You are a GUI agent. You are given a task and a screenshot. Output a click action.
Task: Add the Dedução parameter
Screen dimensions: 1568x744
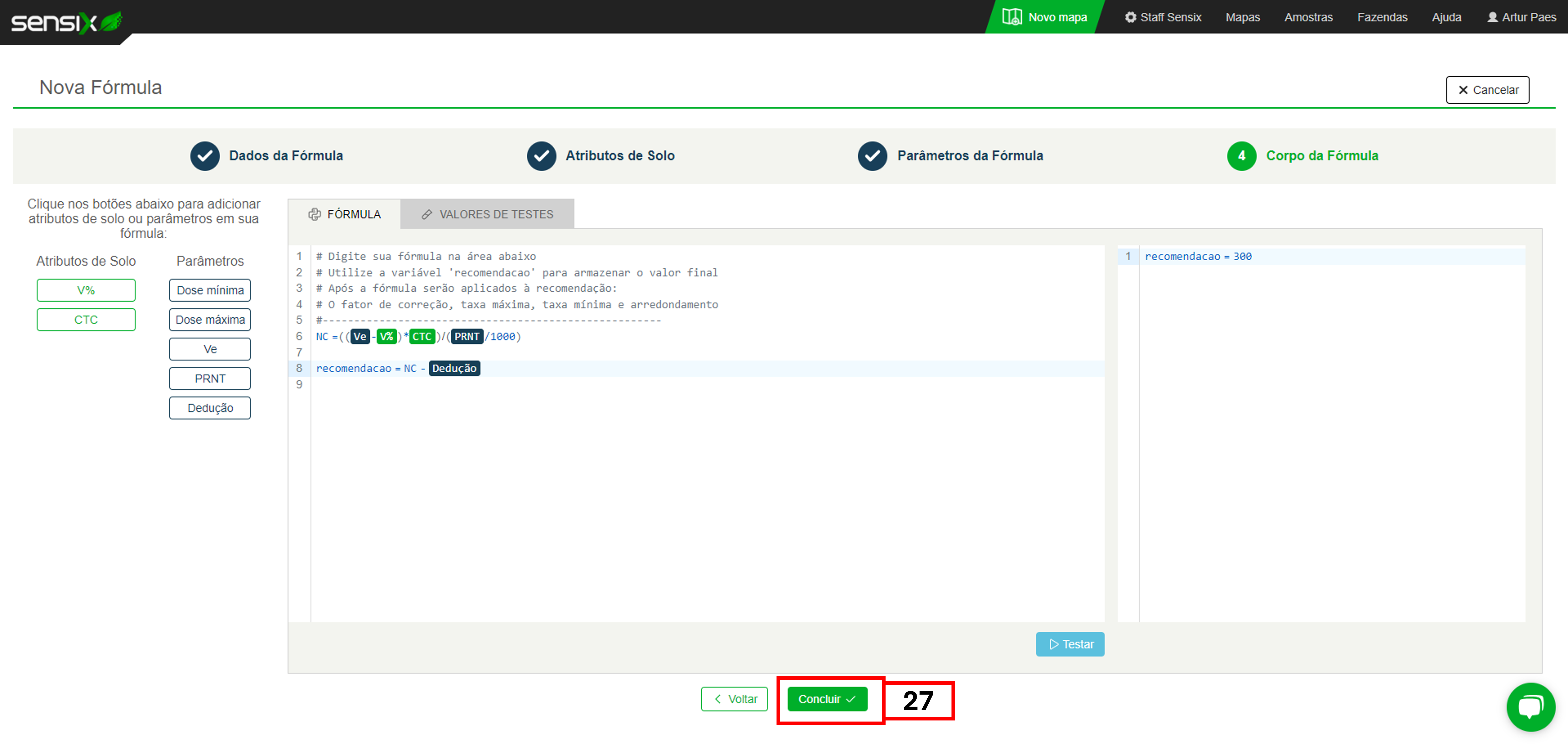click(210, 408)
